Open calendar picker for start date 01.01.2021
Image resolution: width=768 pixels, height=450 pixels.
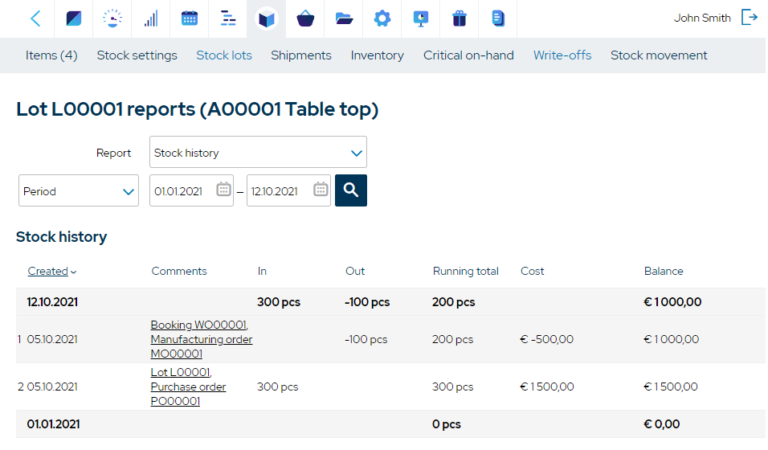point(223,190)
